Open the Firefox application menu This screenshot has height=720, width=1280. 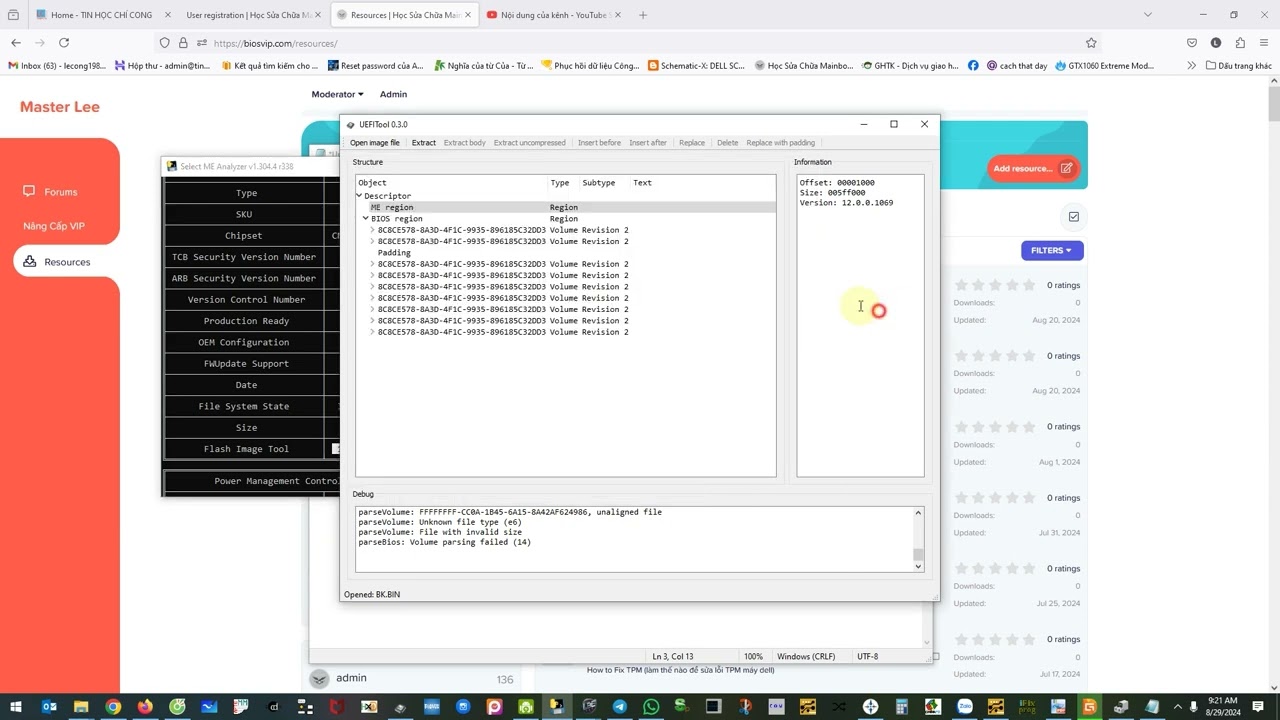(x=1264, y=43)
